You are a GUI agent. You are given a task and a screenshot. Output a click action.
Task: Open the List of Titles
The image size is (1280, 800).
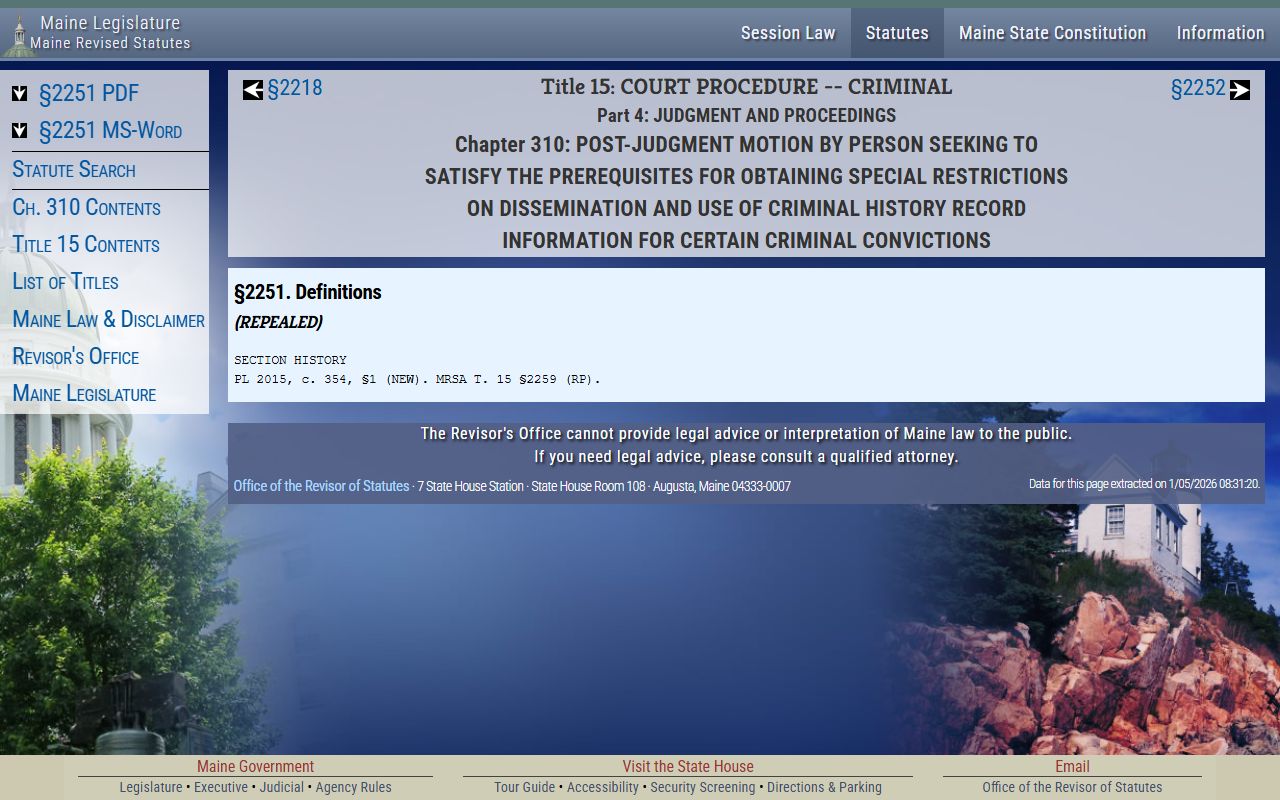(x=65, y=281)
